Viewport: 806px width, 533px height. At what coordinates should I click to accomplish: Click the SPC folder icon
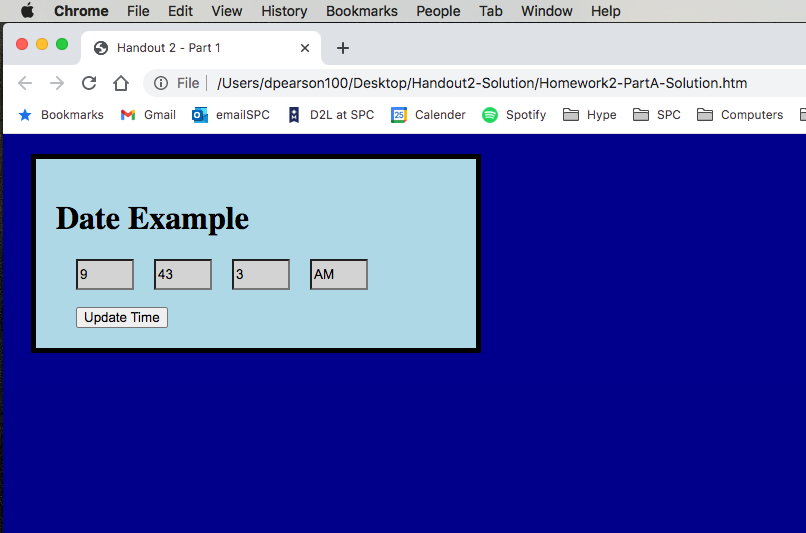pyautogui.click(x=640, y=115)
